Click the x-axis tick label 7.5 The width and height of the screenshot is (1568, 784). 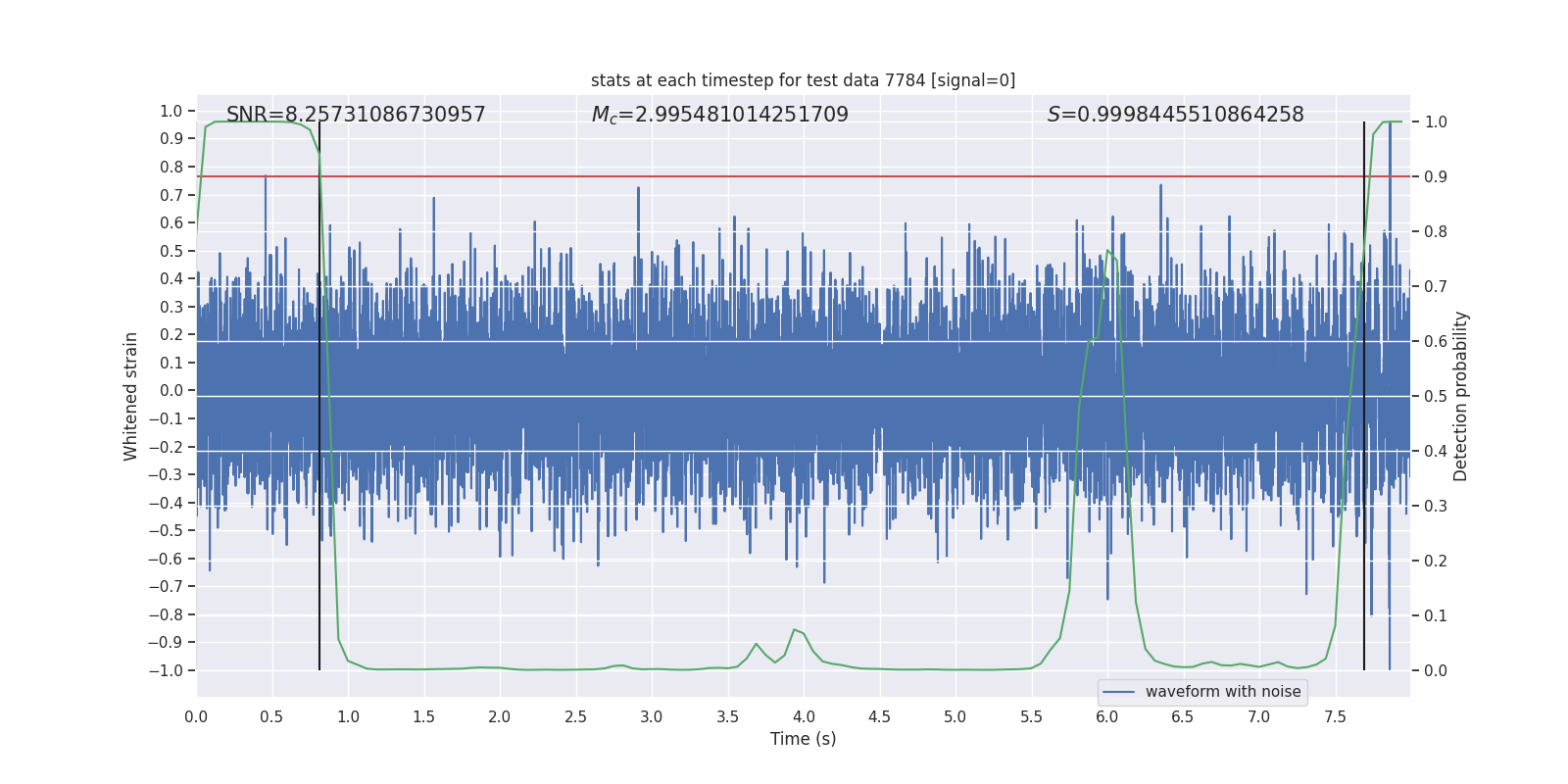coord(1335,716)
